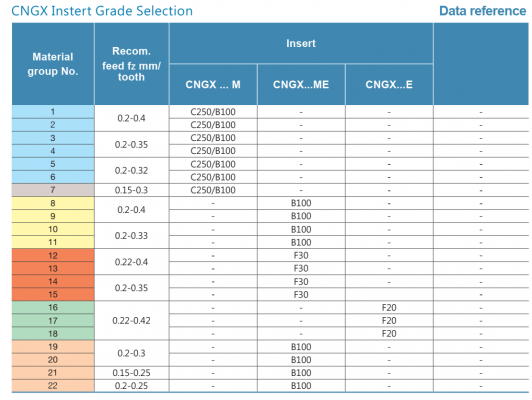Click C250/B100 grade in group 7 row
Viewport: 532px width, 400px height.
coord(213,190)
